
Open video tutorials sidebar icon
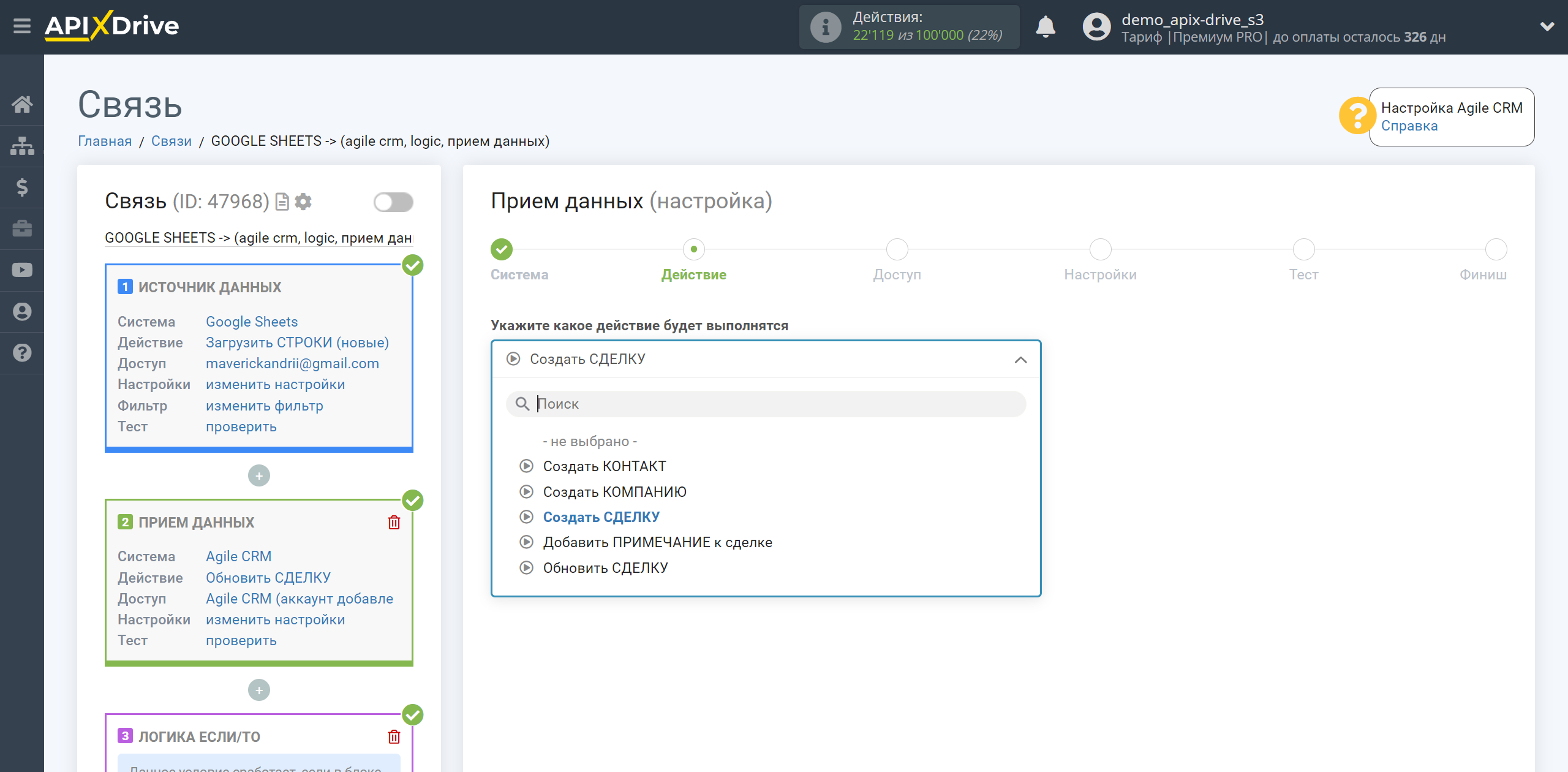tap(22, 270)
